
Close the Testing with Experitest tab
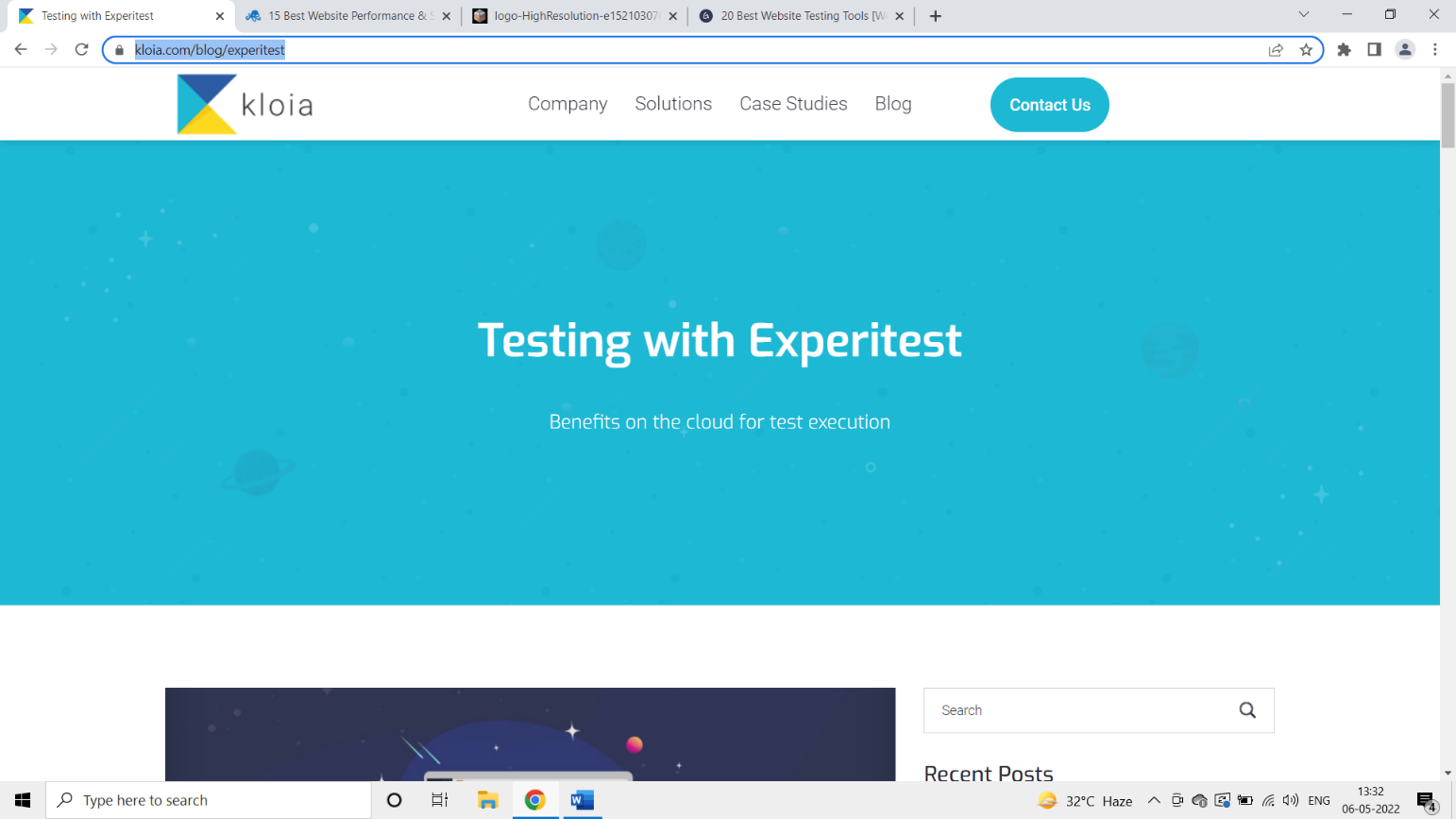pyautogui.click(x=220, y=16)
